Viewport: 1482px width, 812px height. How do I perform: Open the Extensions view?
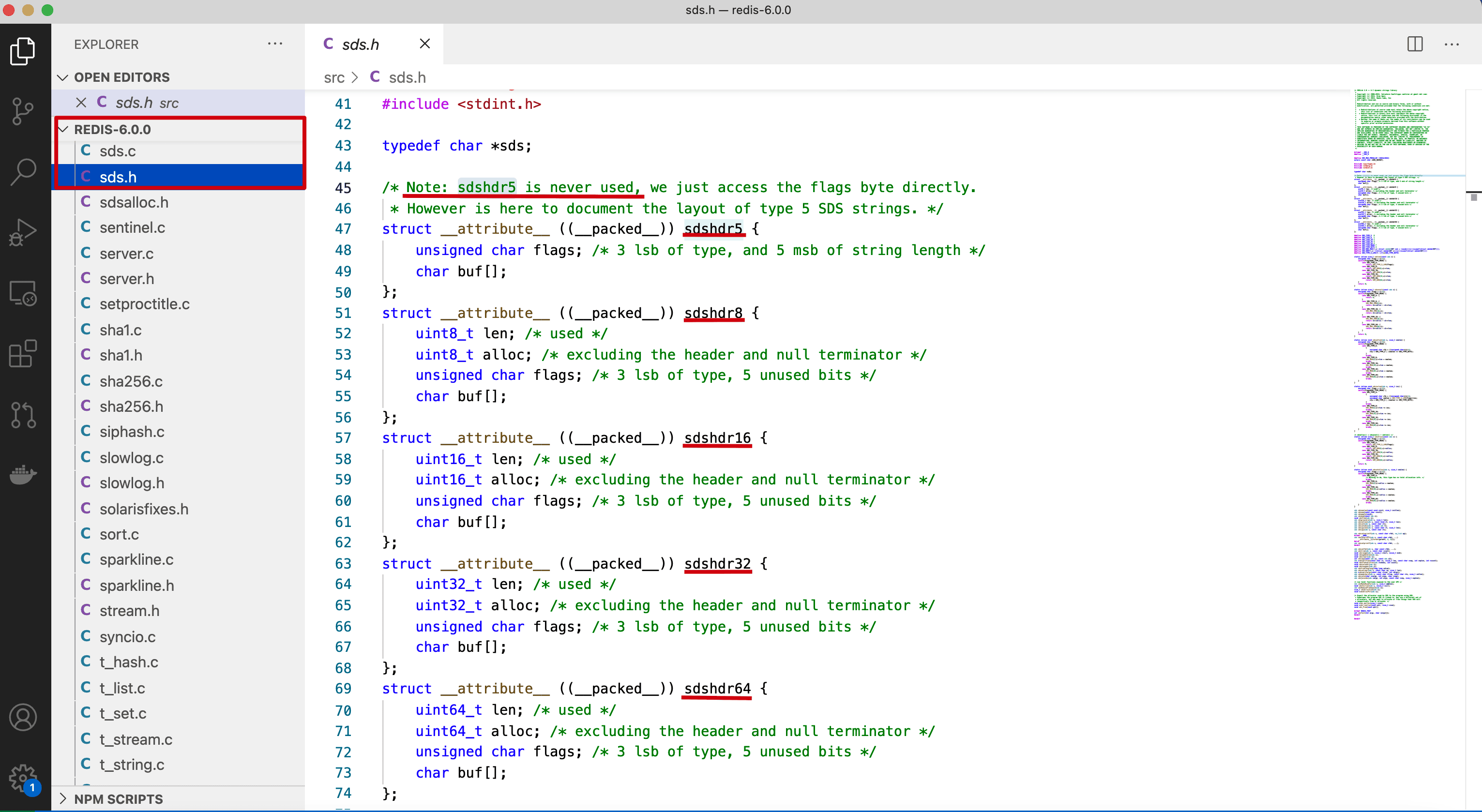point(23,354)
